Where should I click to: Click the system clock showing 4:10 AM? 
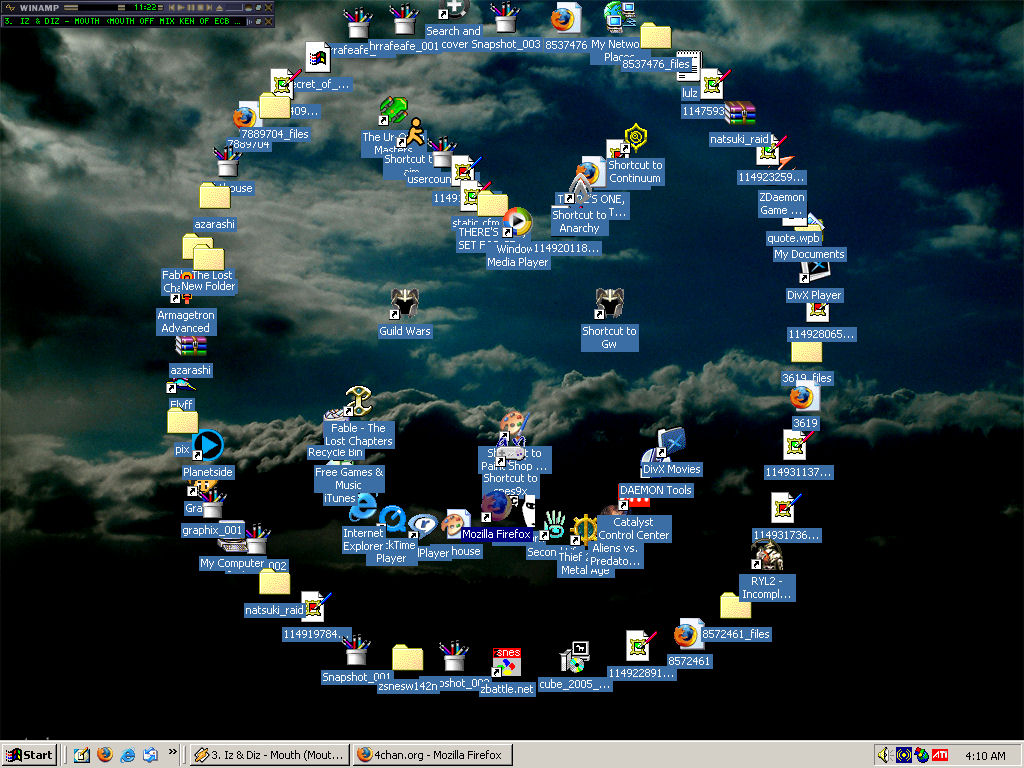coord(985,755)
